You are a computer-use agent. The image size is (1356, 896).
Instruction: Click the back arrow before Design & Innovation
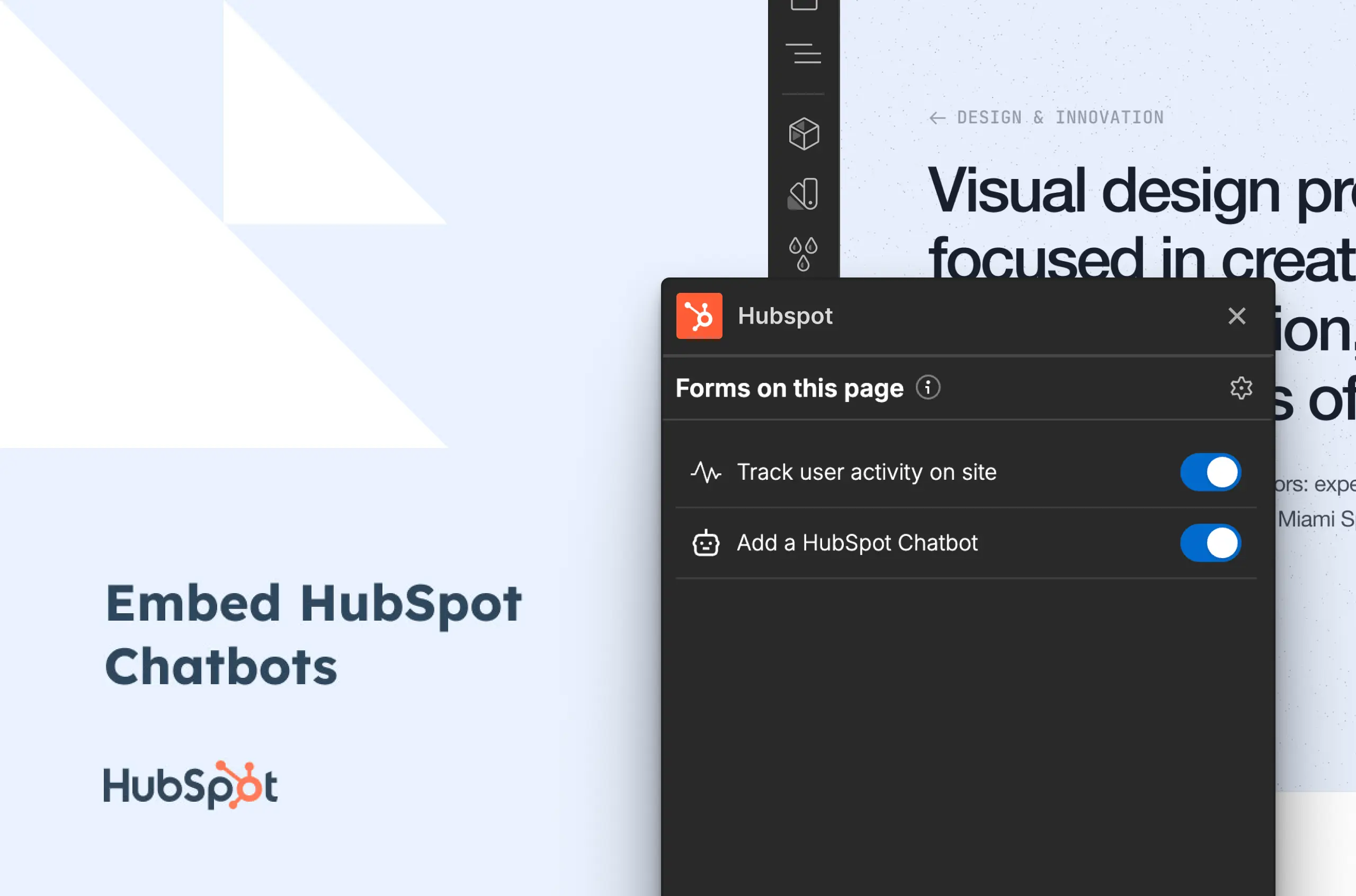(937, 118)
